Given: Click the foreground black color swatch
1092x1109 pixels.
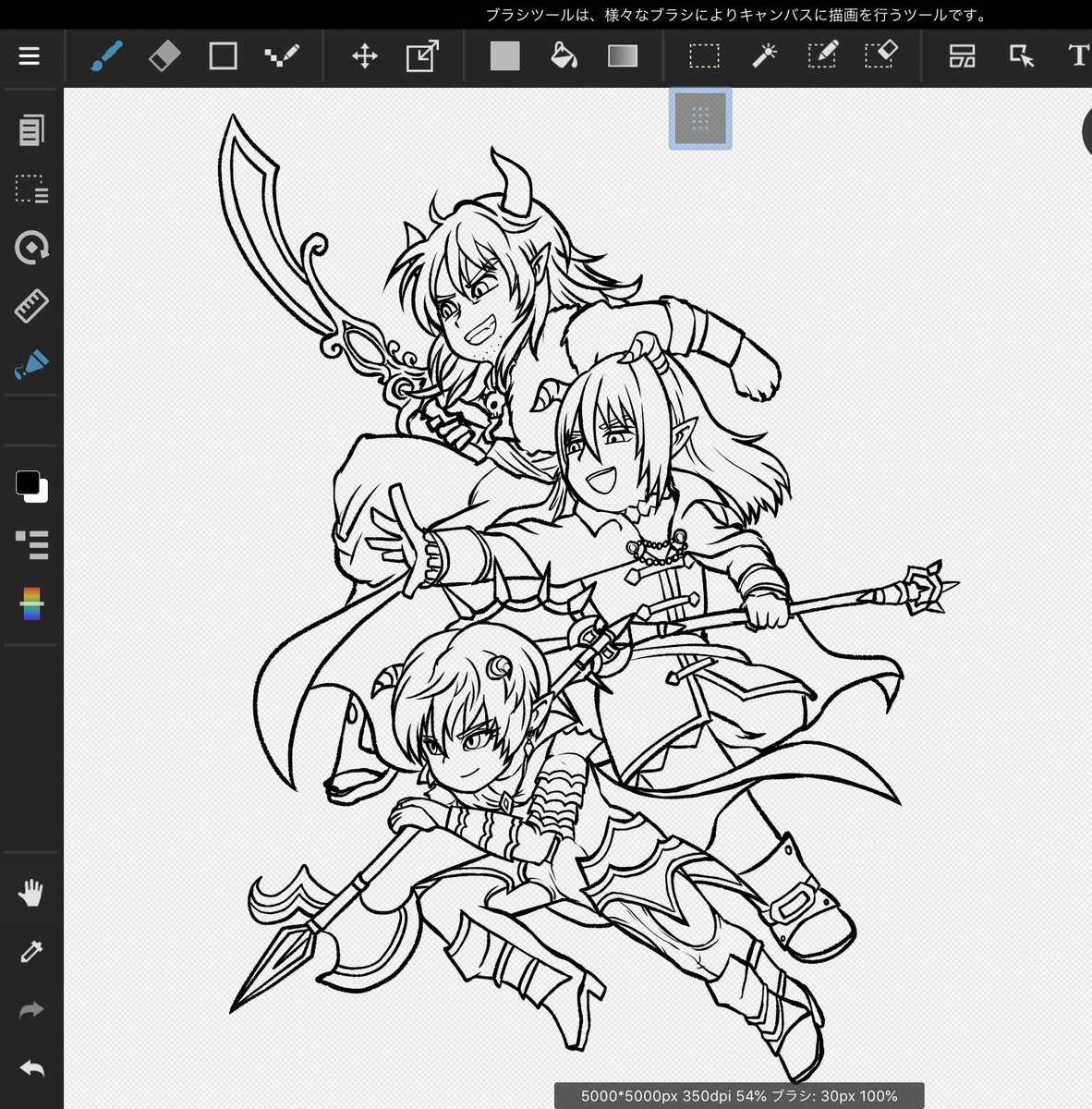Looking at the screenshot, I should 28,482.
